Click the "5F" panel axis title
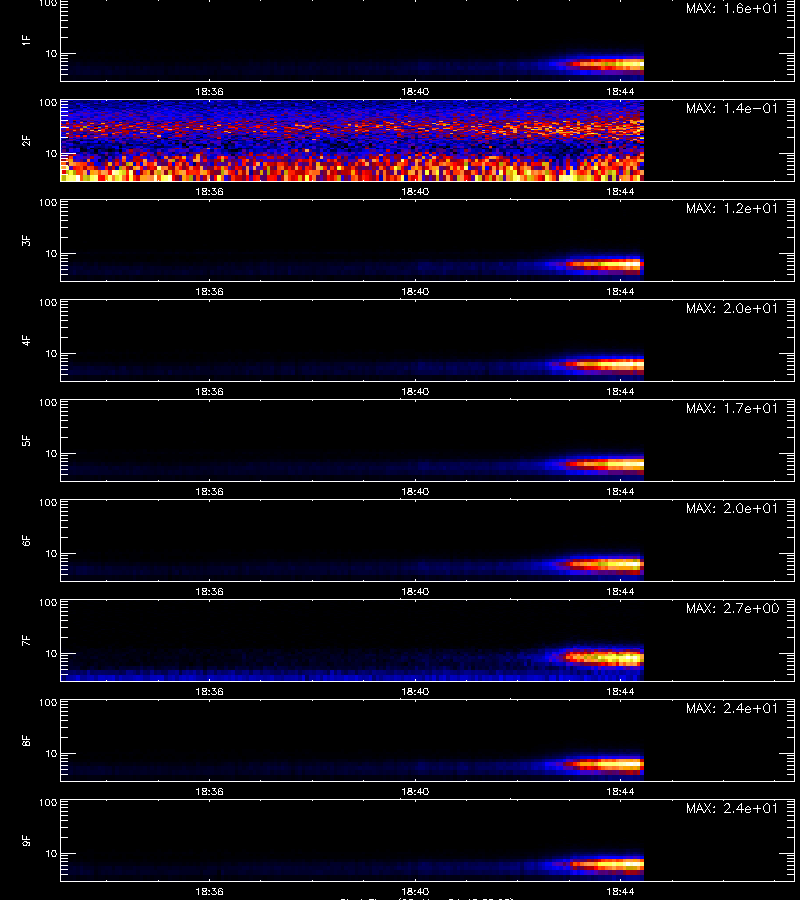800x900 pixels. pos(25,440)
